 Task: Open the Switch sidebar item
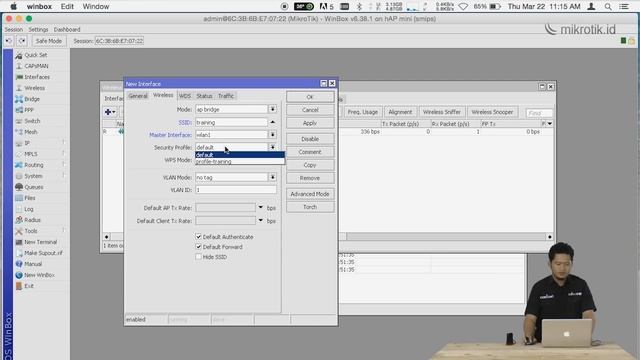[32, 121]
